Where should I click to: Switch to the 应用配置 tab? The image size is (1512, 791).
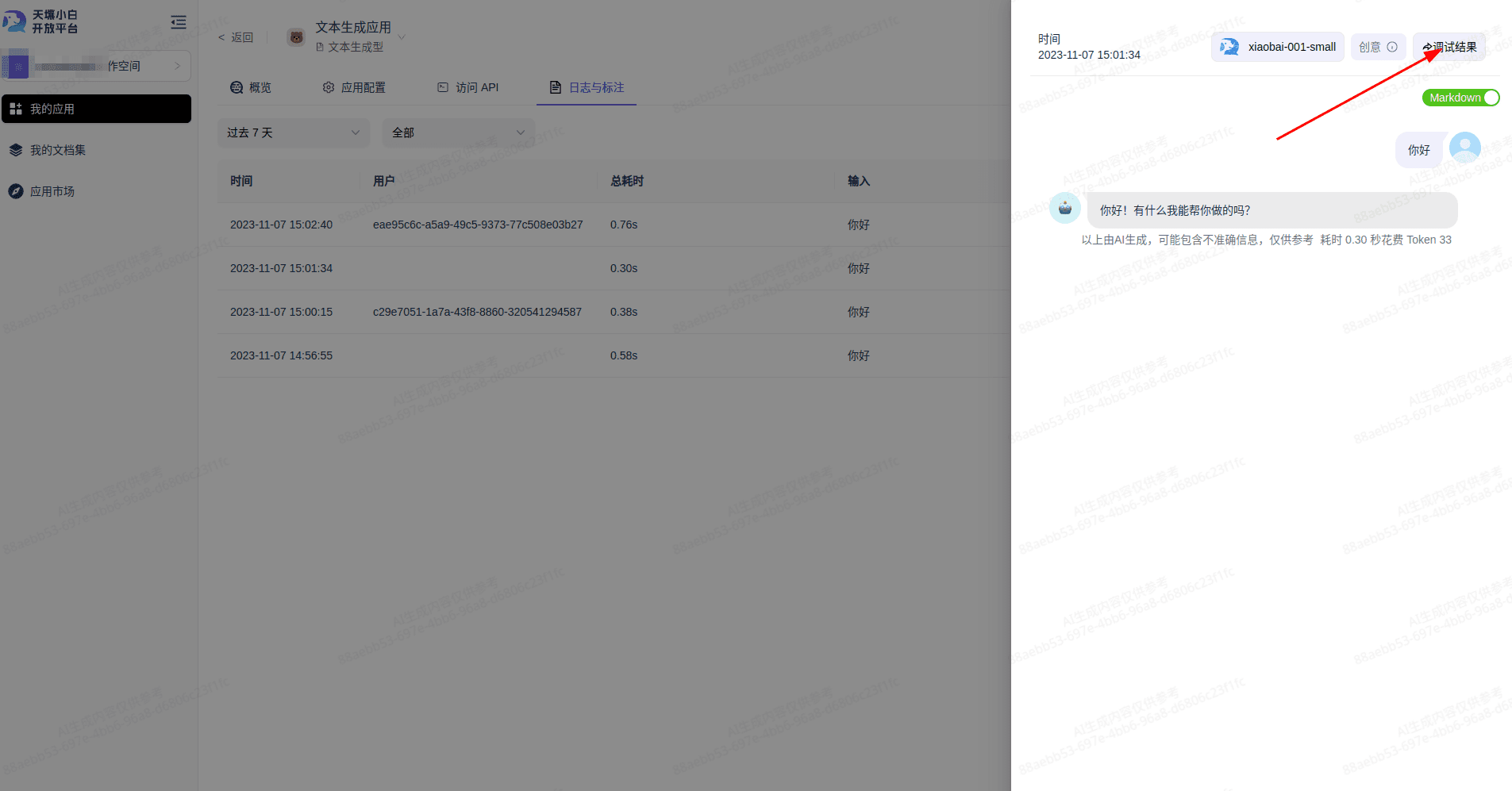[354, 87]
